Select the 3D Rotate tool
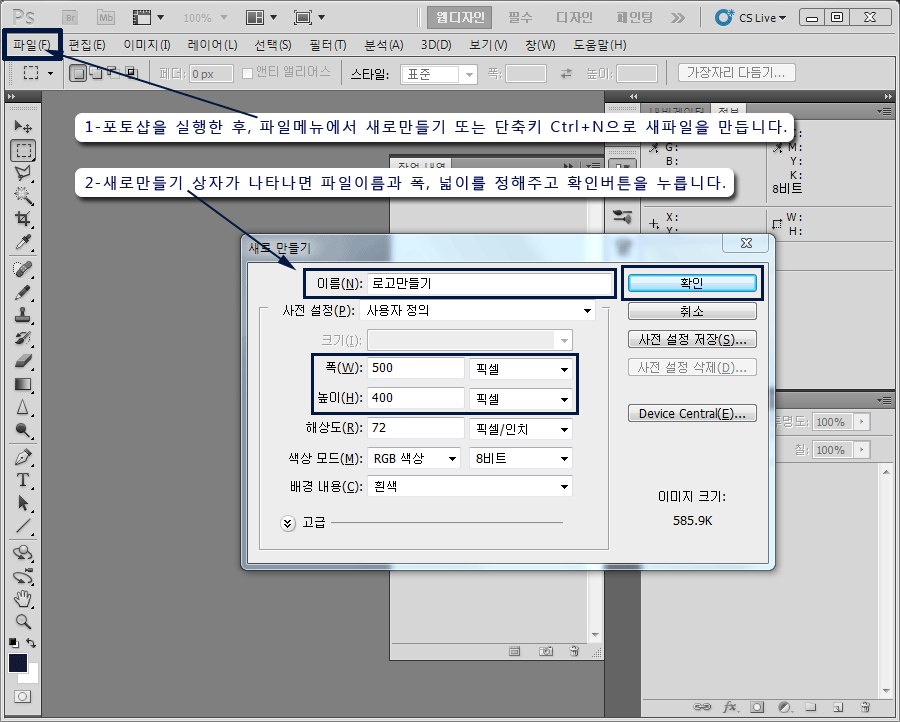900x722 pixels. pyautogui.click(x=23, y=553)
